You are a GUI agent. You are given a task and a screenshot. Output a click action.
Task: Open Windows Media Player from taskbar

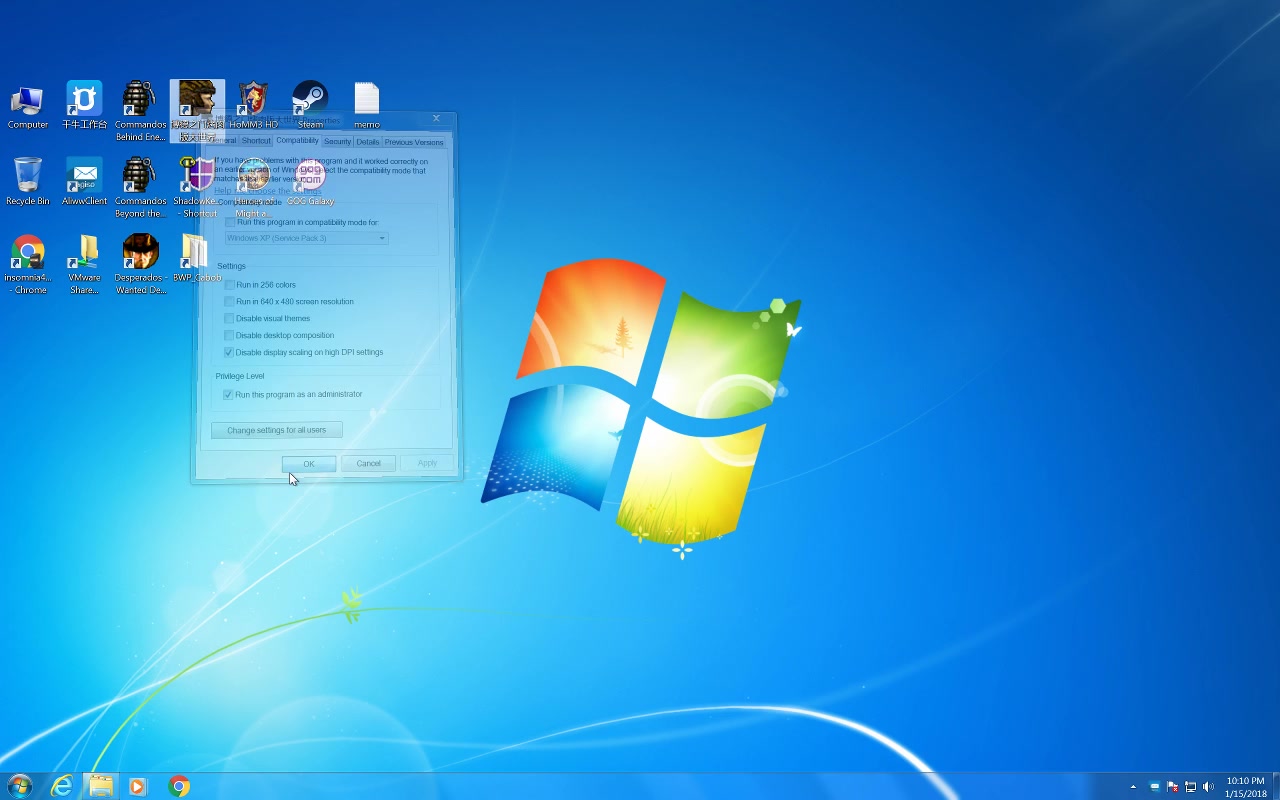point(138,786)
